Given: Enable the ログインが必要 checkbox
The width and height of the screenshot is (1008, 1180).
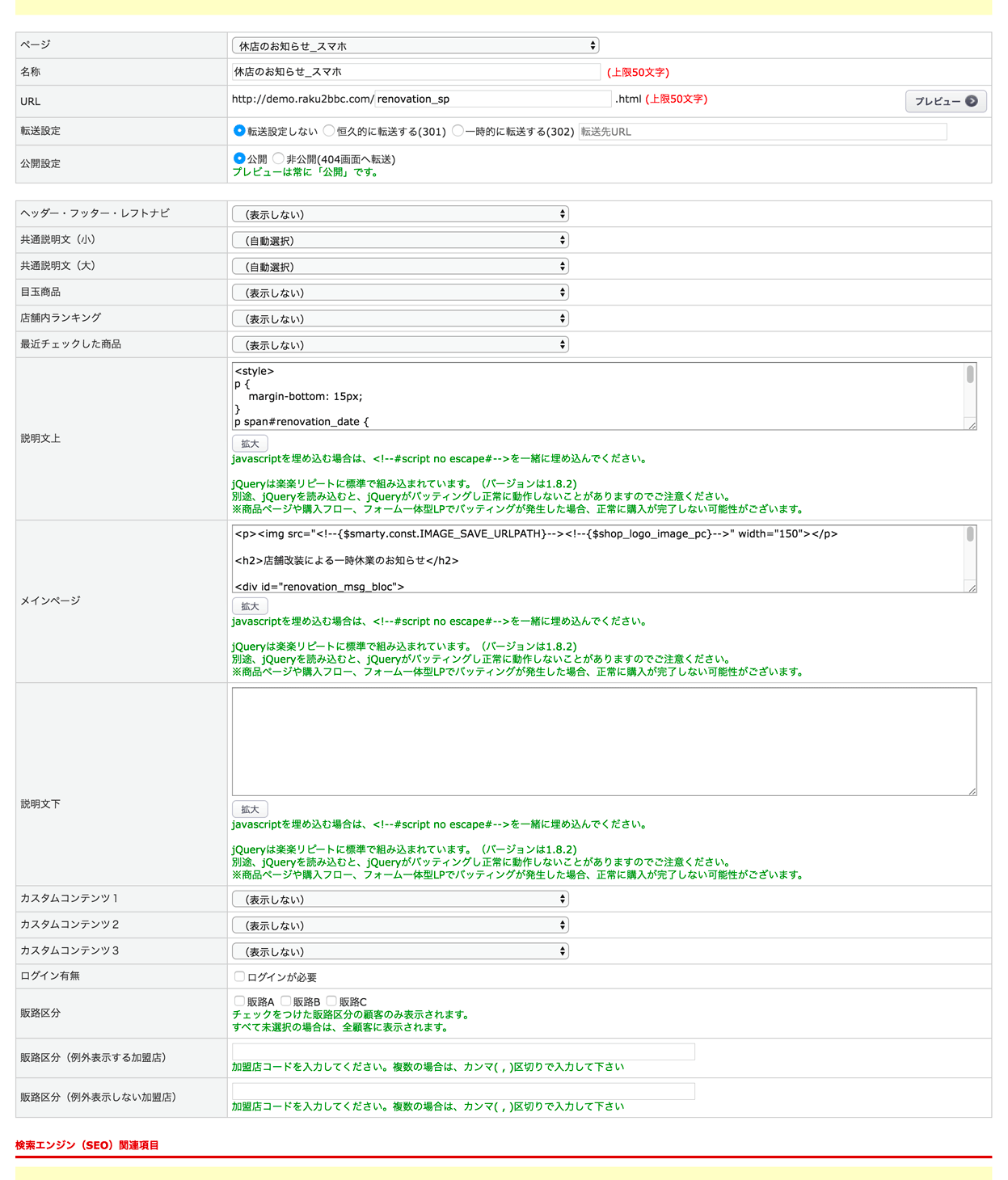Looking at the screenshot, I should point(239,976).
